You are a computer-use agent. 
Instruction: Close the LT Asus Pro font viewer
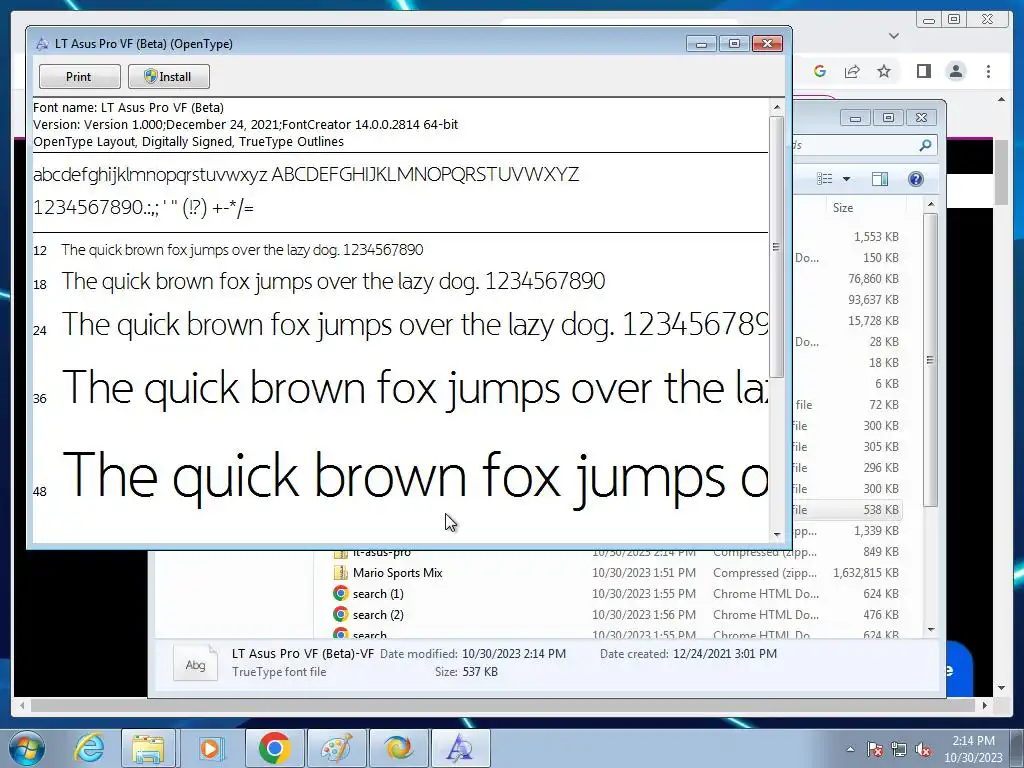(x=767, y=44)
